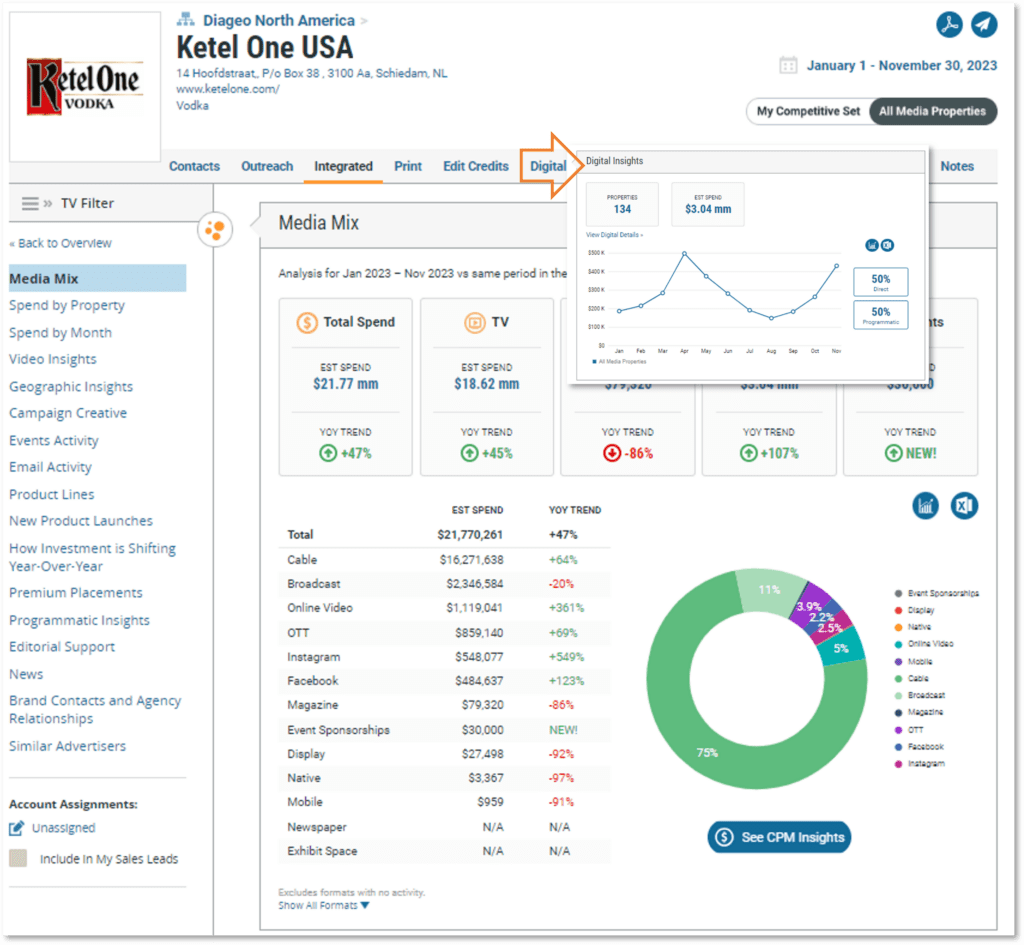Click the paper plane send icon
This screenshot has height=945, width=1024.
click(x=984, y=25)
